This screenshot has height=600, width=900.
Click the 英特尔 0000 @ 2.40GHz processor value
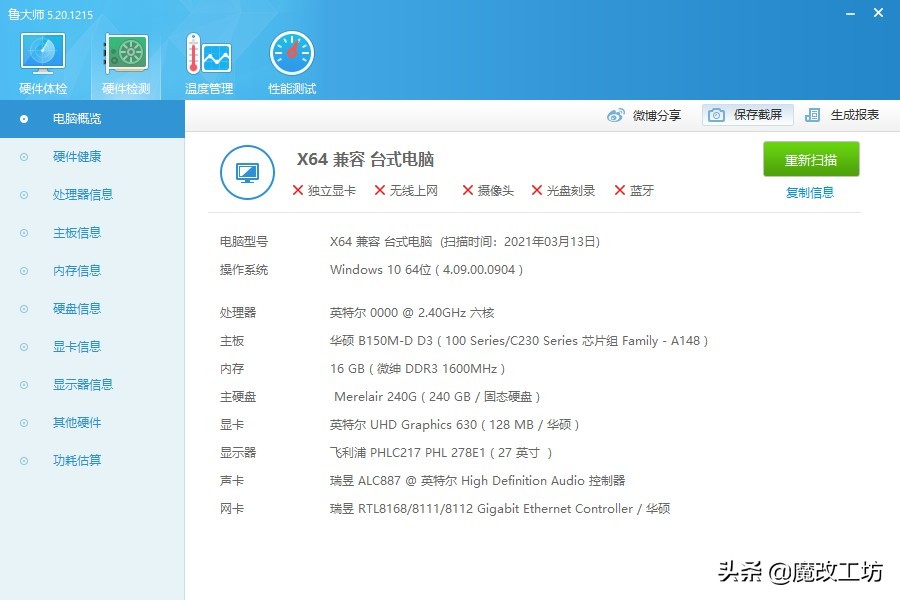click(412, 312)
